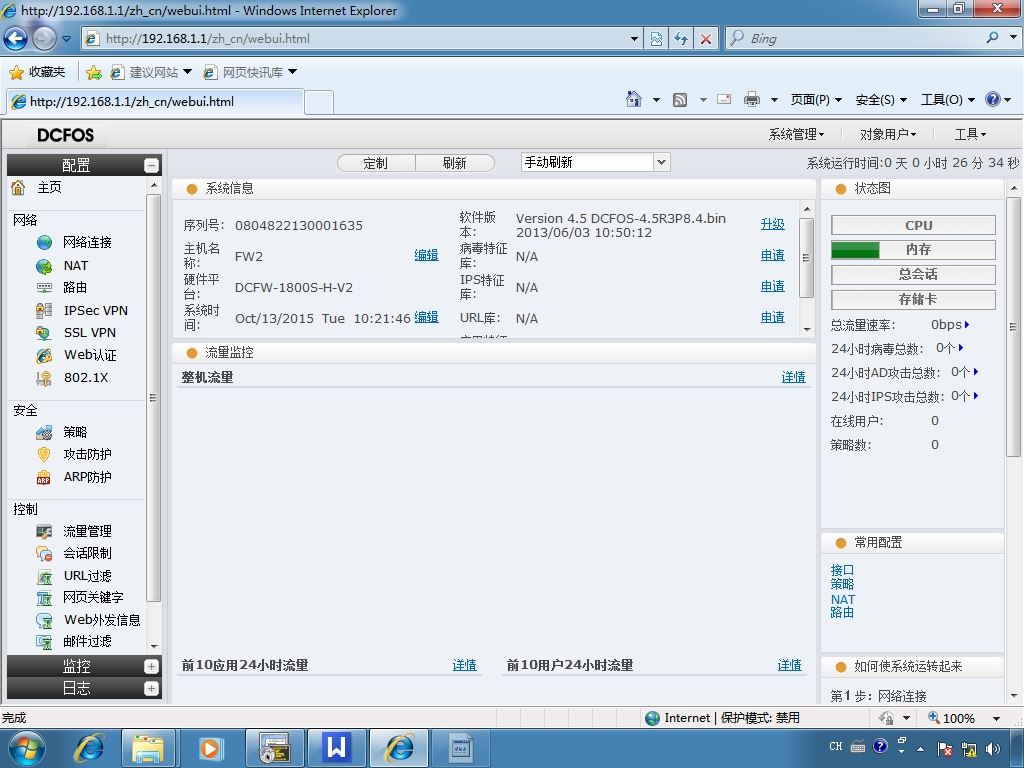Click the 路由 routing icon
The image size is (1024, 768).
[44, 287]
